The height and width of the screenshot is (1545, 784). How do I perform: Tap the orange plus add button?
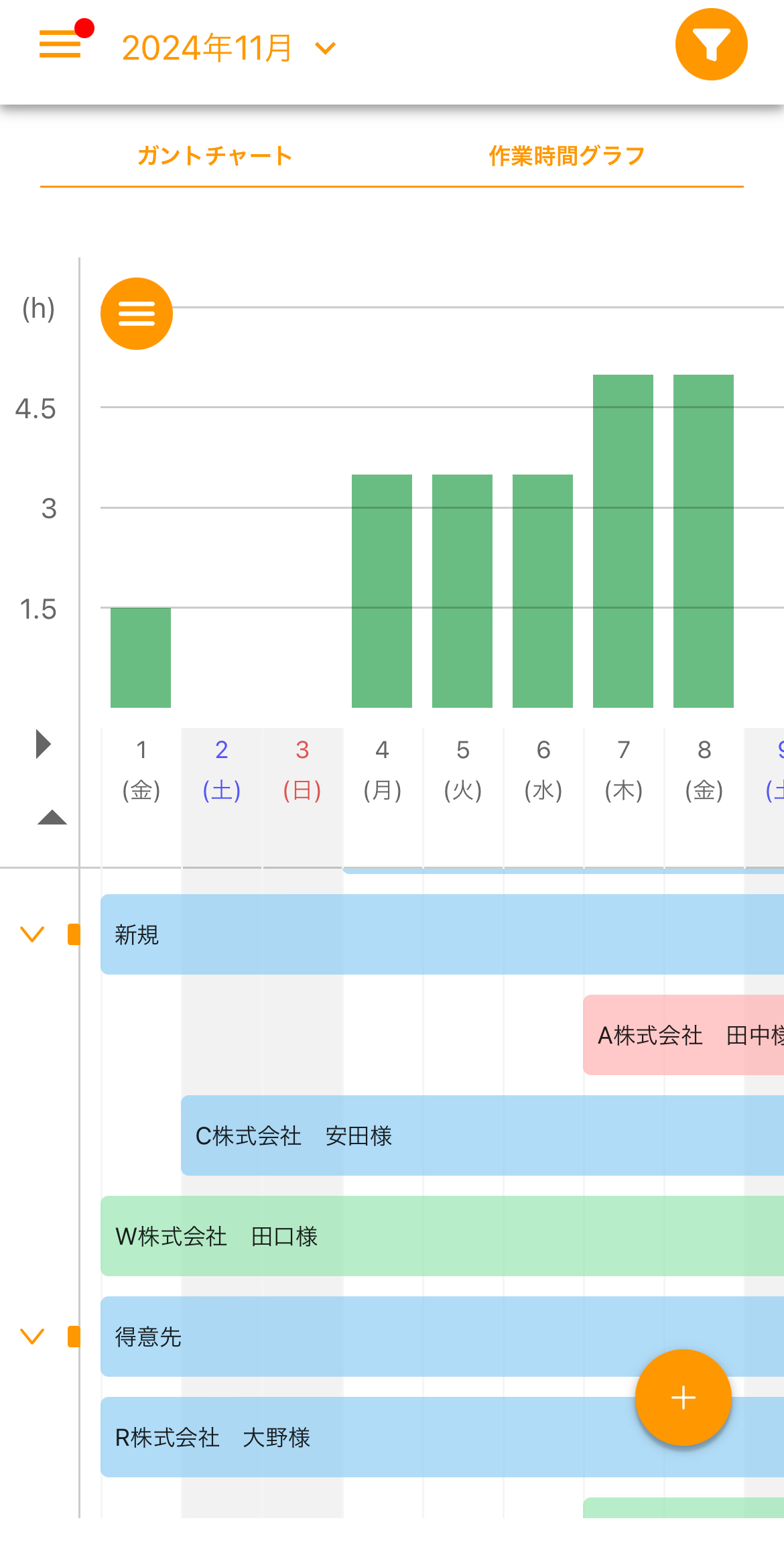point(683,1398)
